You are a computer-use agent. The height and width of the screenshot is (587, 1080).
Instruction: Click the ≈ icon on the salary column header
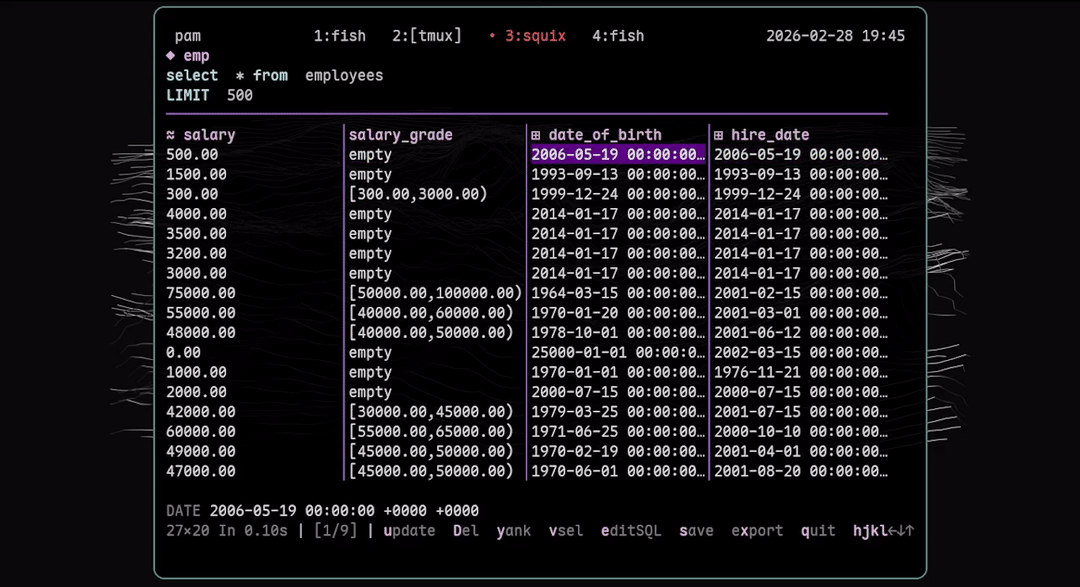tap(170, 134)
